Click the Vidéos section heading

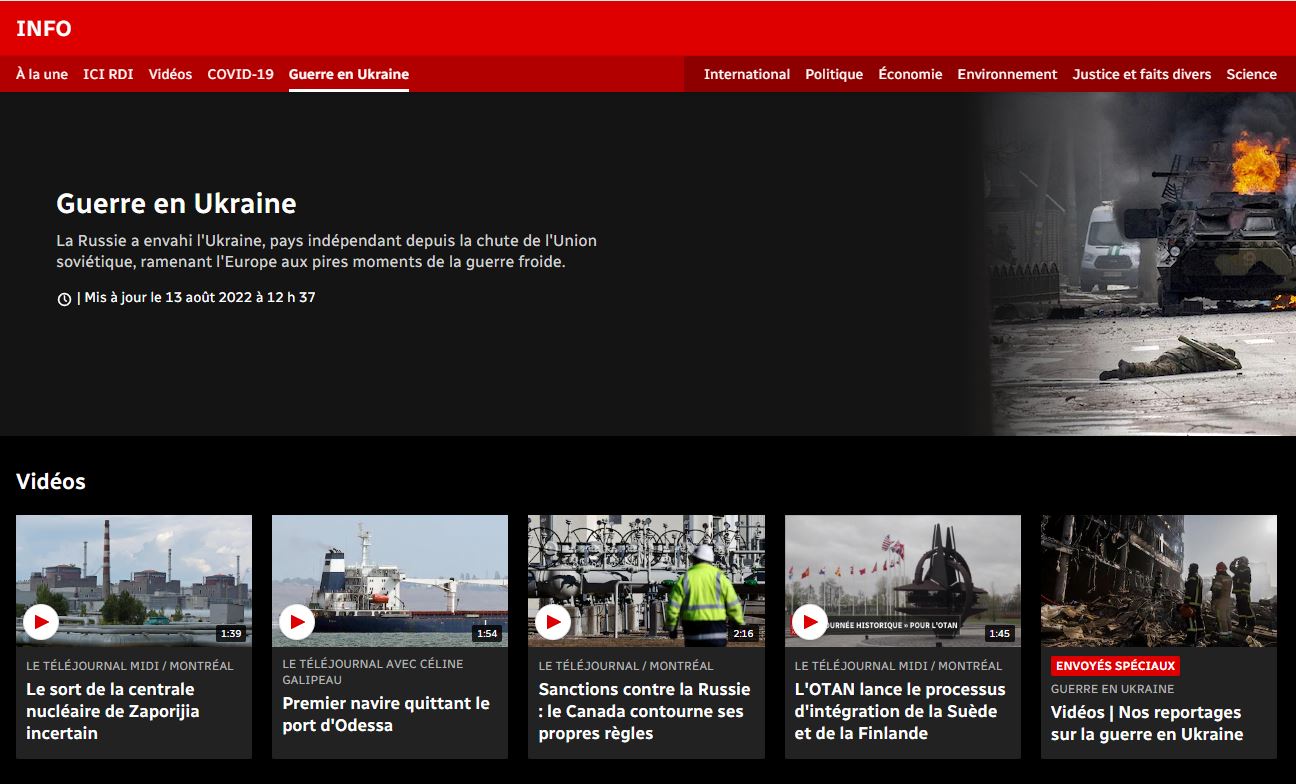pyautogui.click(x=51, y=482)
